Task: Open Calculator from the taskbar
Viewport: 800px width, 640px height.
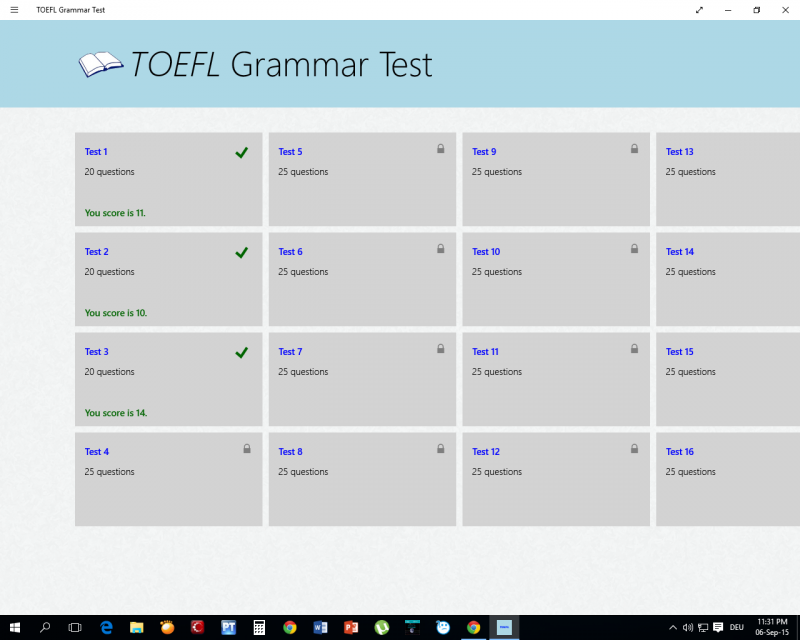Action: pos(259,627)
